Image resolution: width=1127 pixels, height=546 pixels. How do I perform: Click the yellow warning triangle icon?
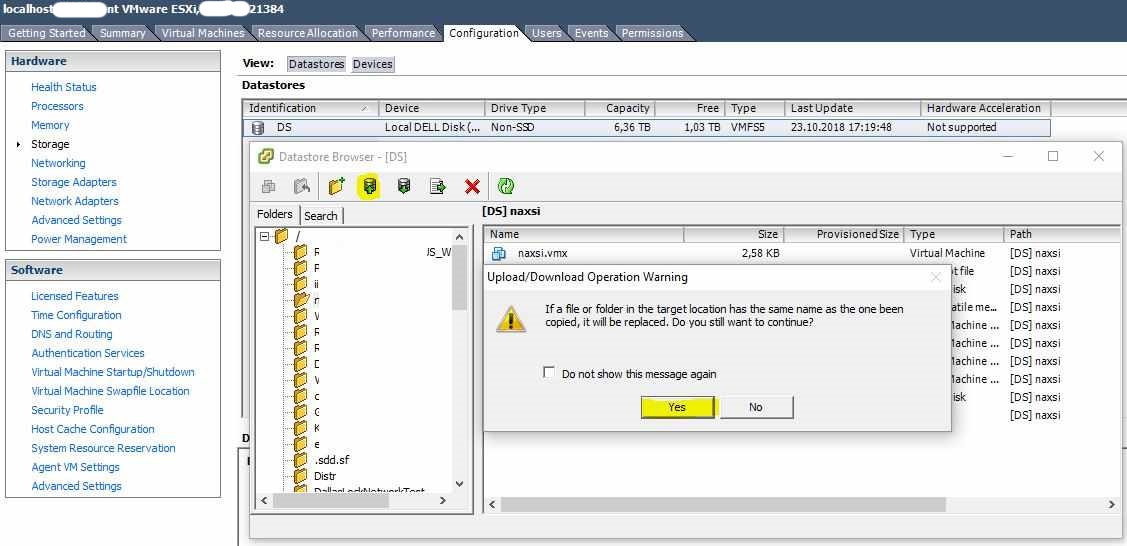[511, 318]
